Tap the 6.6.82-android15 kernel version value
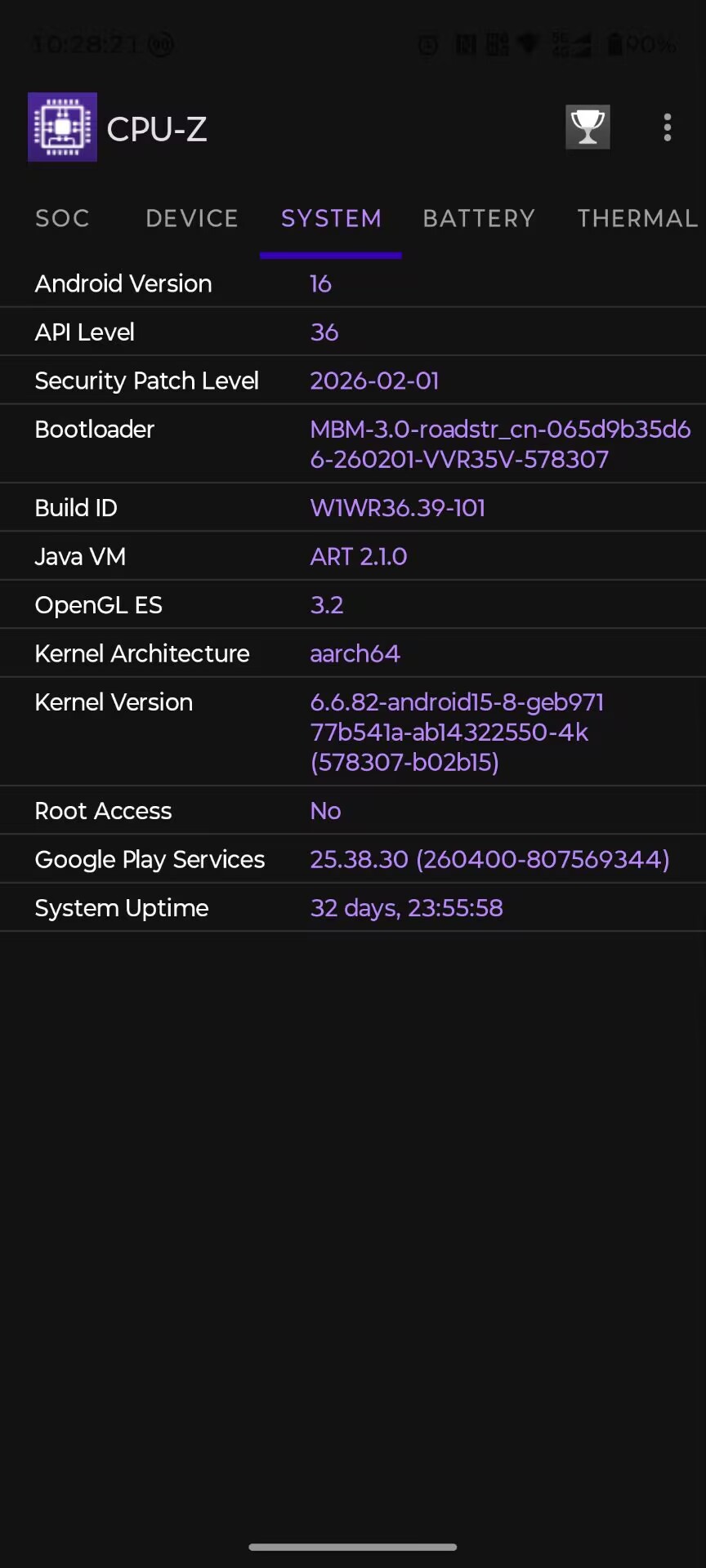This screenshot has width=706, height=1568. coord(457,733)
